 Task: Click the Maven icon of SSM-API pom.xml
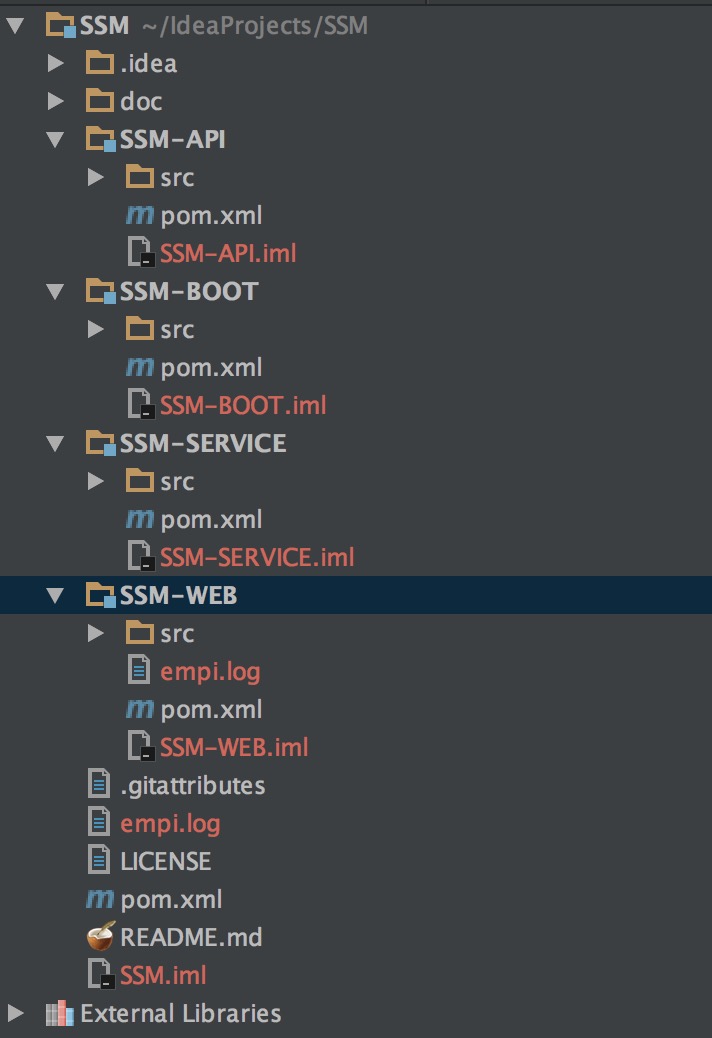coord(140,214)
